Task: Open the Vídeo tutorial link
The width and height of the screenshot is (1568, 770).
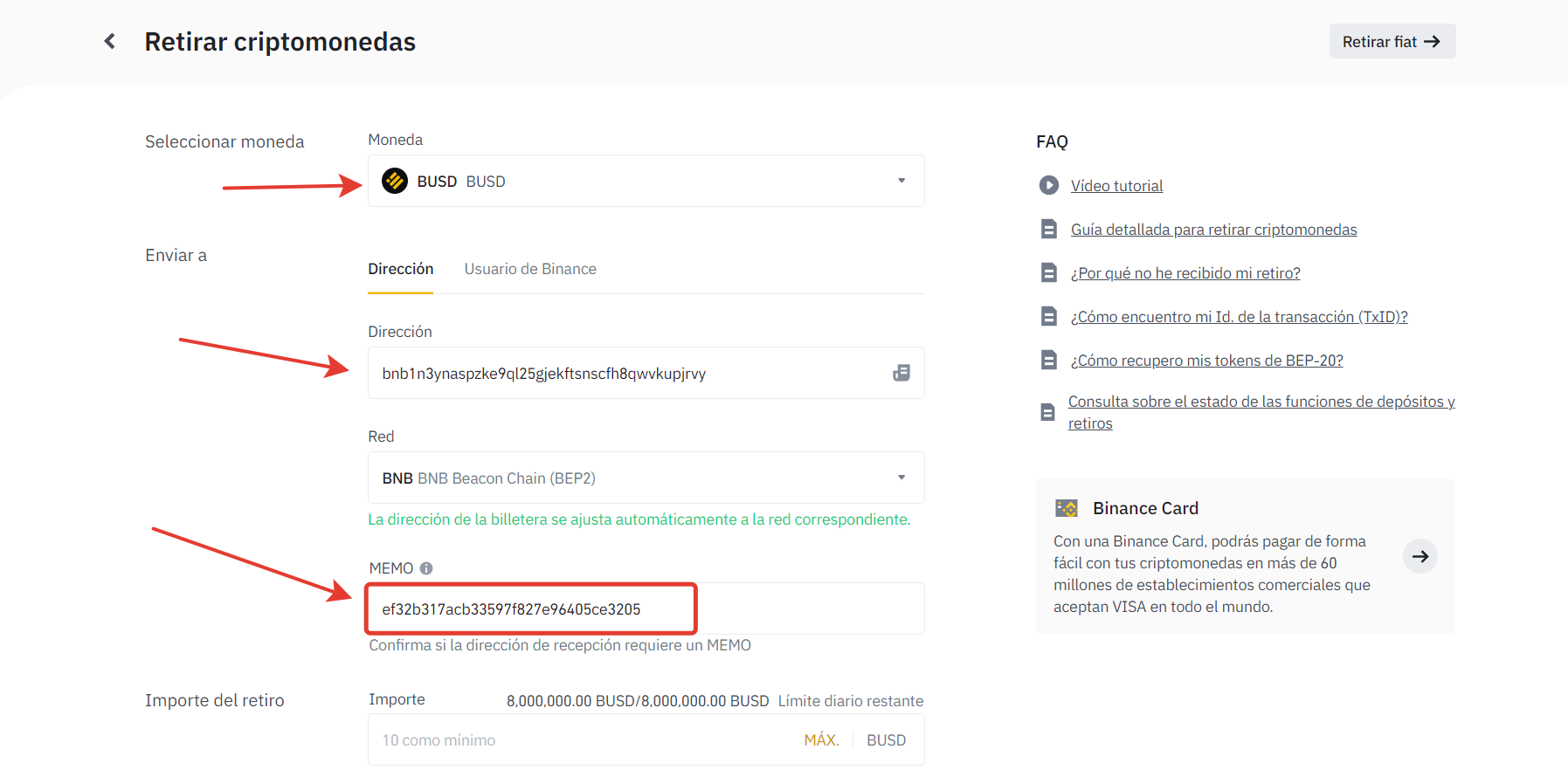Action: tap(1116, 186)
